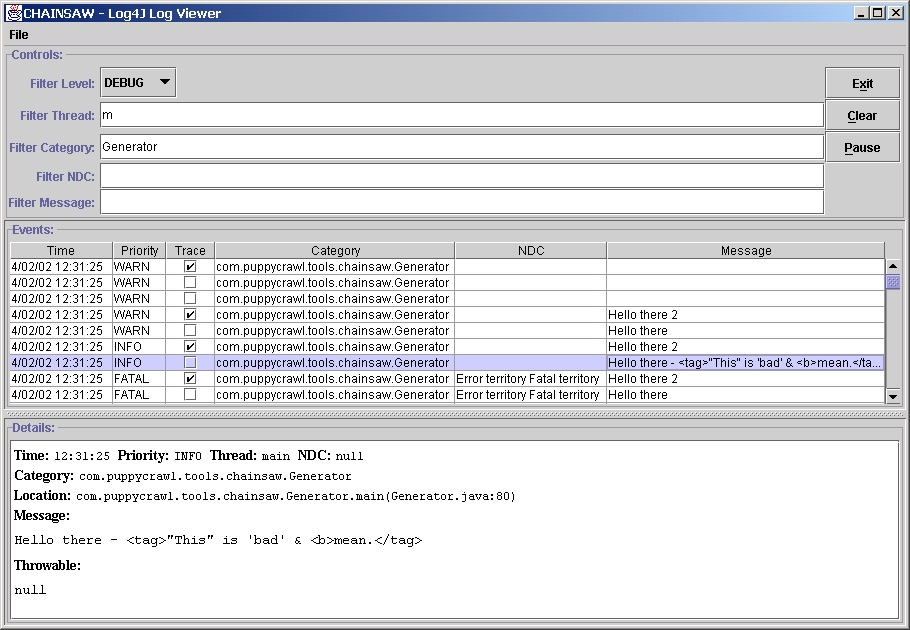Toggle Trace checkbox in first WARN row
The image size is (910, 630).
190,267
